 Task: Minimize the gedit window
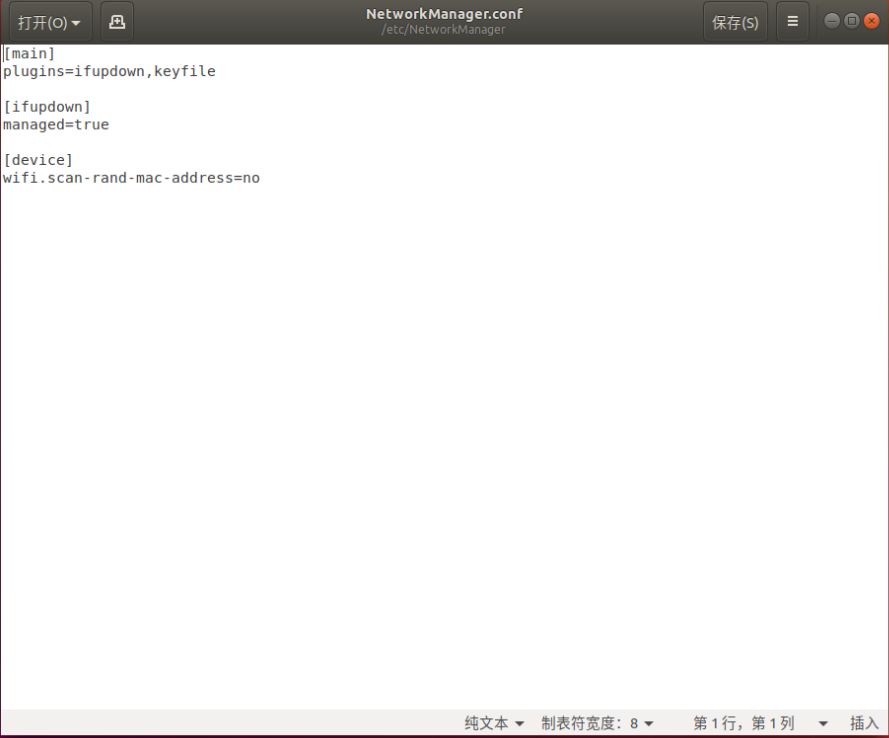[832, 21]
